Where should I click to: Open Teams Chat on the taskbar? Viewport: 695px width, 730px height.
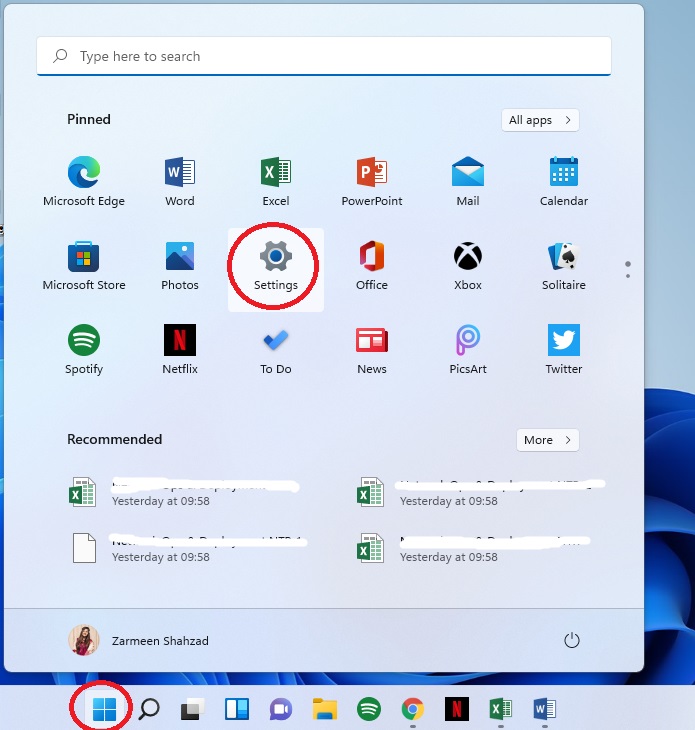[x=281, y=709]
